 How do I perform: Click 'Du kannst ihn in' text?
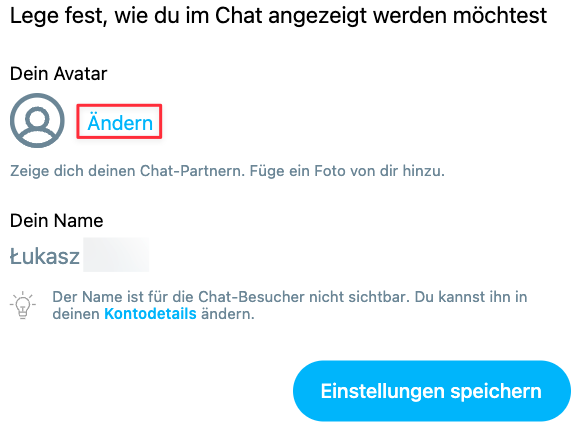(x=471, y=297)
